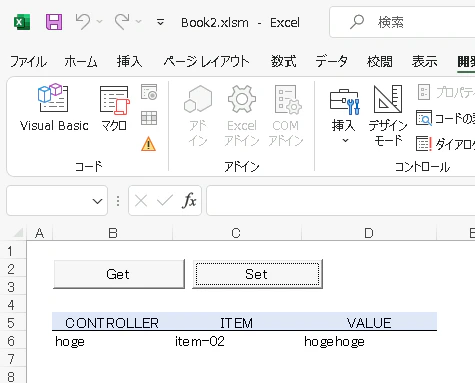
Task: Select column B header
Action: (113, 233)
